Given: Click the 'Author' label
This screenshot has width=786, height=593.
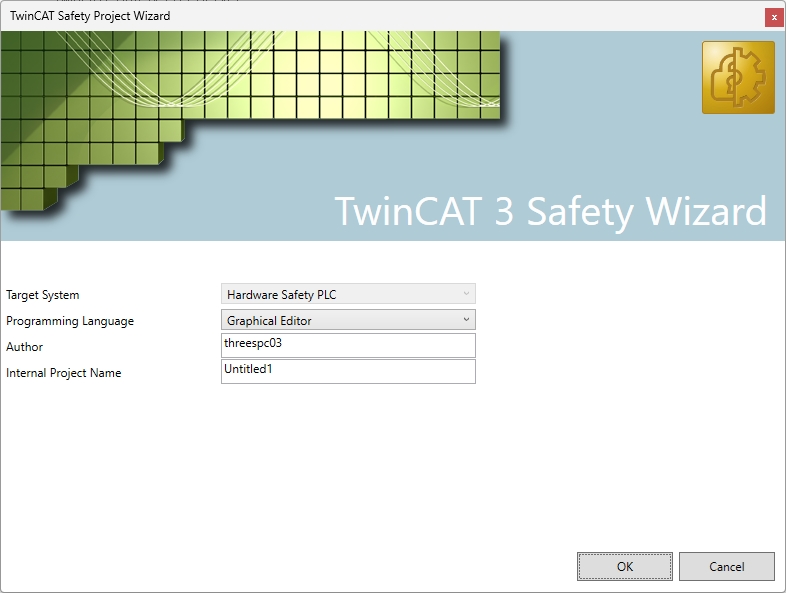Looking at the screenshot, I should 25,347.
